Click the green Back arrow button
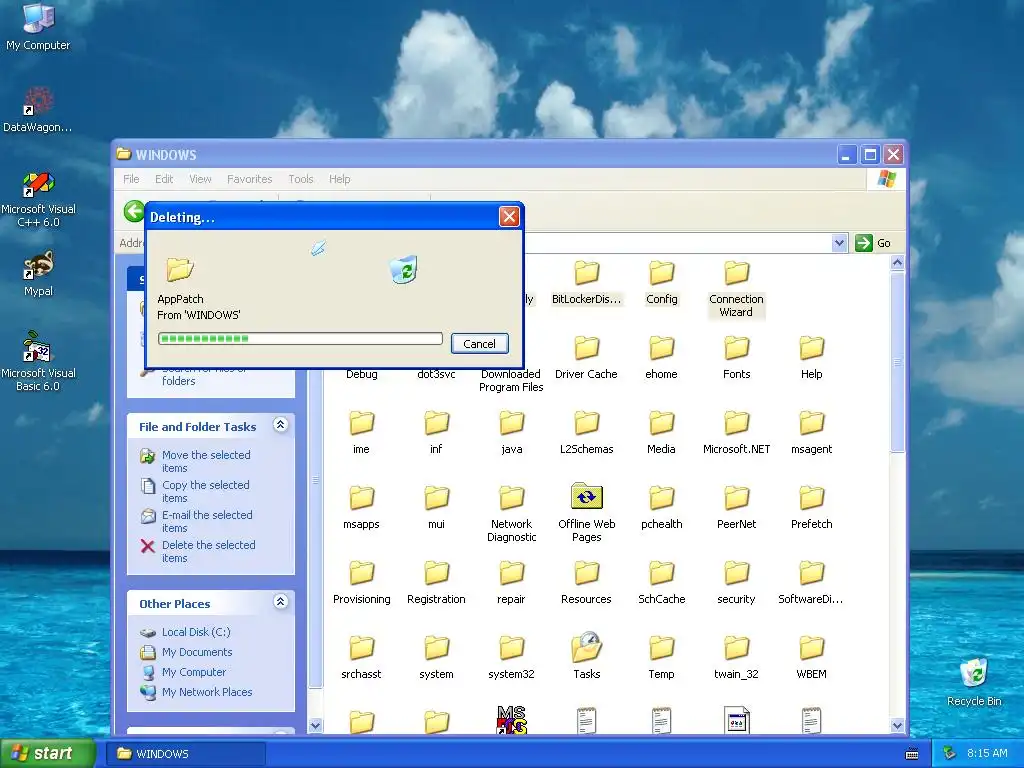 pos(134,211)
